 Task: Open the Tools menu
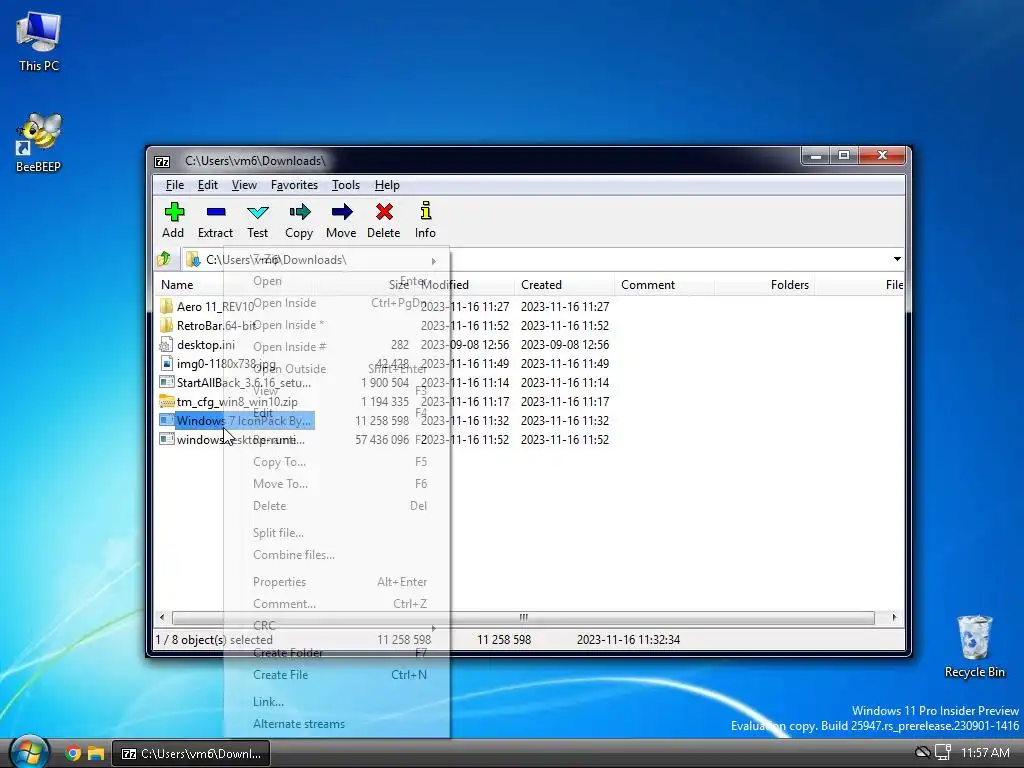point(345,185)
